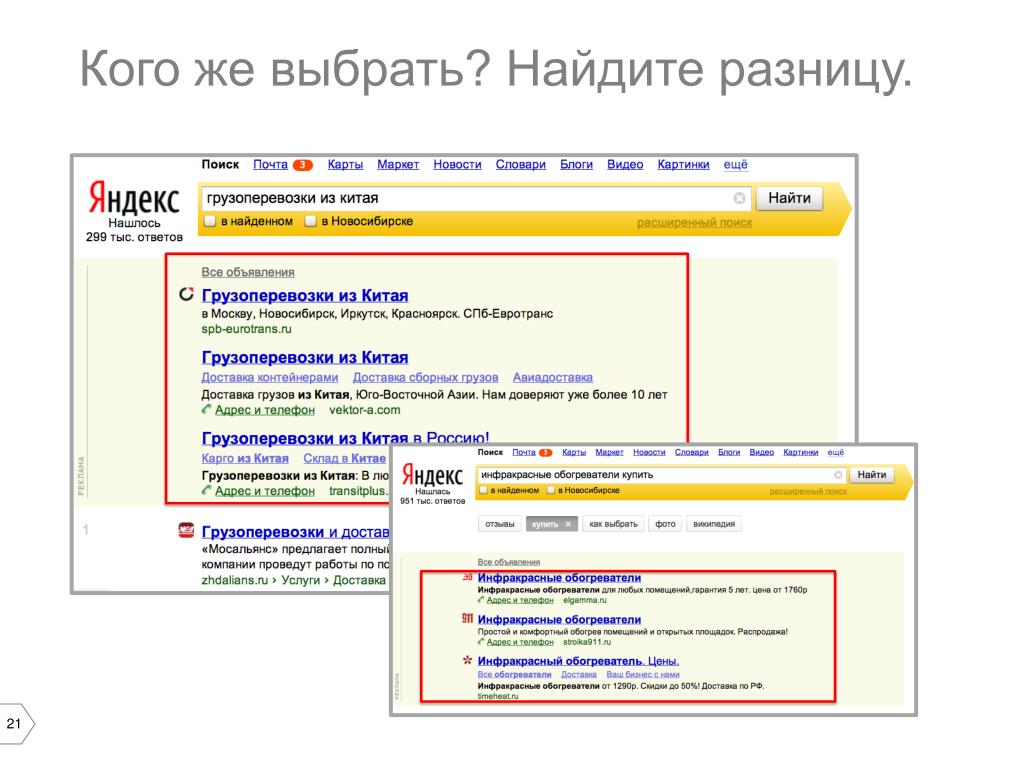Click Найти button in front window

click(x=871, y=475)
